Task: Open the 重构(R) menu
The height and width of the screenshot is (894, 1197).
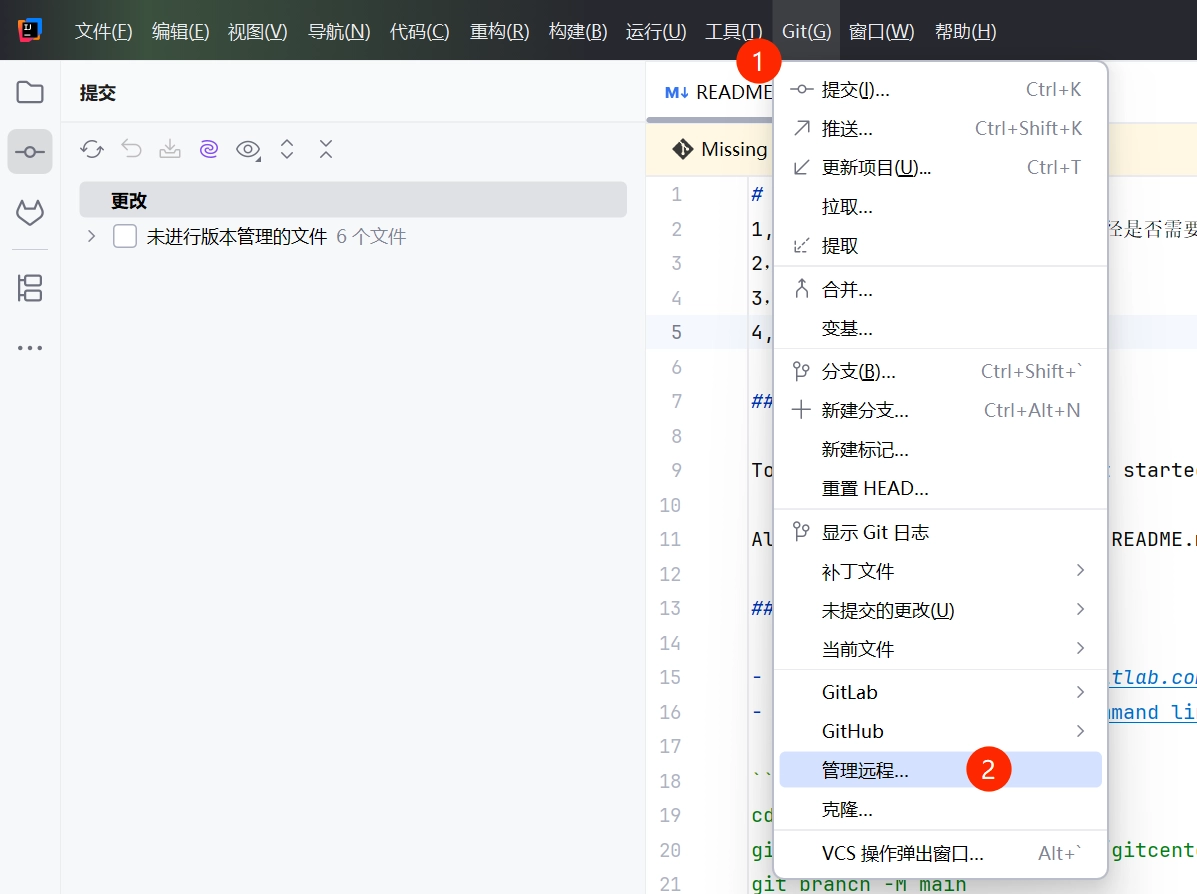Action: [499, 31]
